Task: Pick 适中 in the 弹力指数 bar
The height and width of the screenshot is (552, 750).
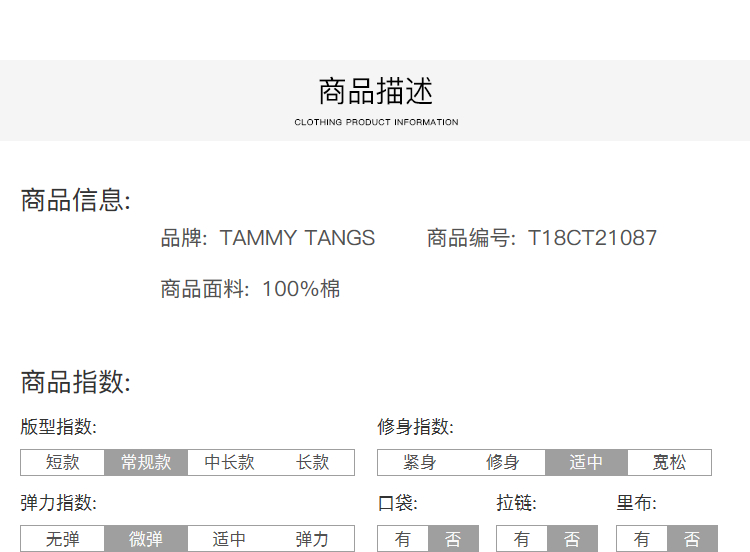Action: 229,539
